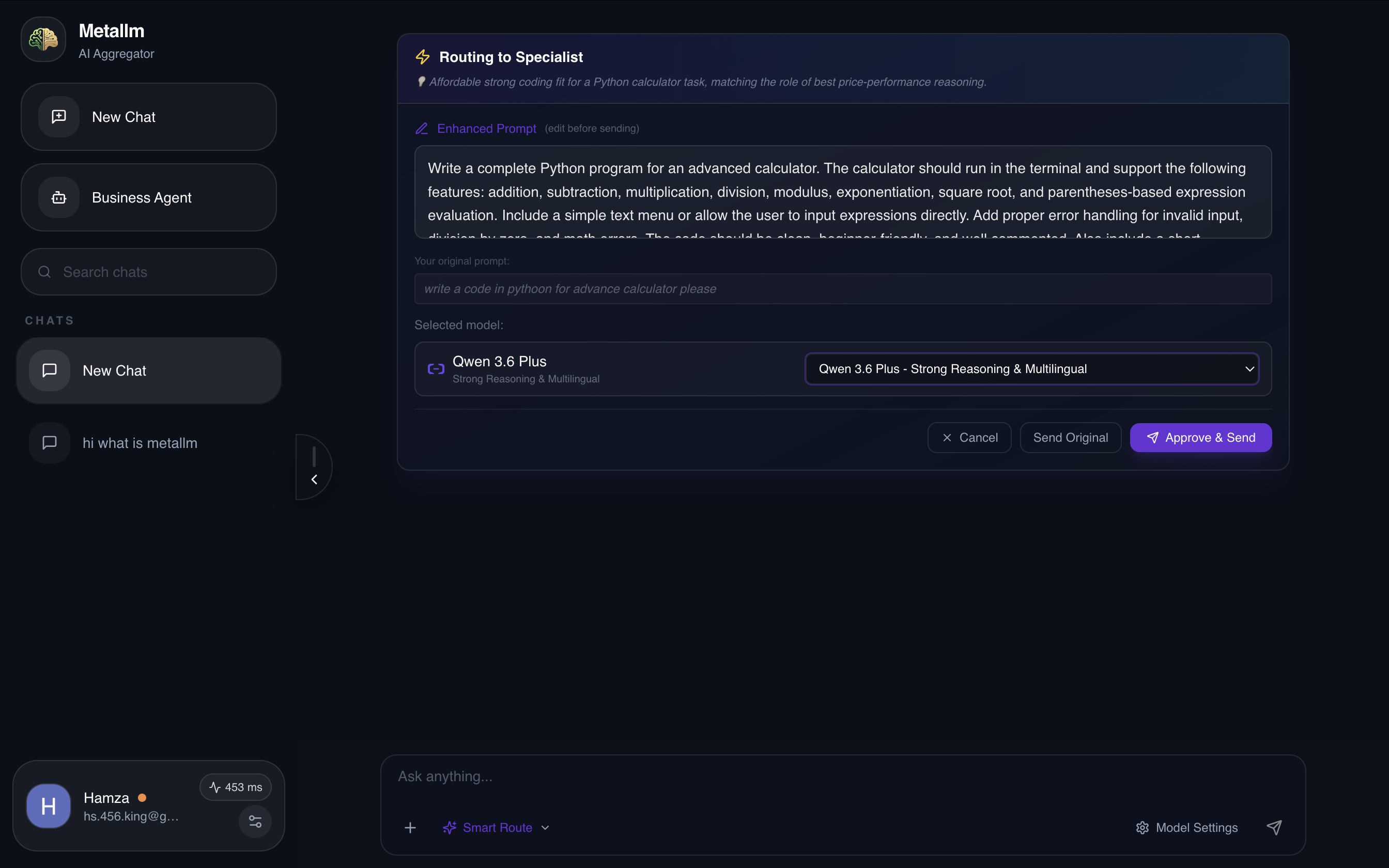
Task: Click the 'Routing to Specialist' heading
Action: pos(511,57)
